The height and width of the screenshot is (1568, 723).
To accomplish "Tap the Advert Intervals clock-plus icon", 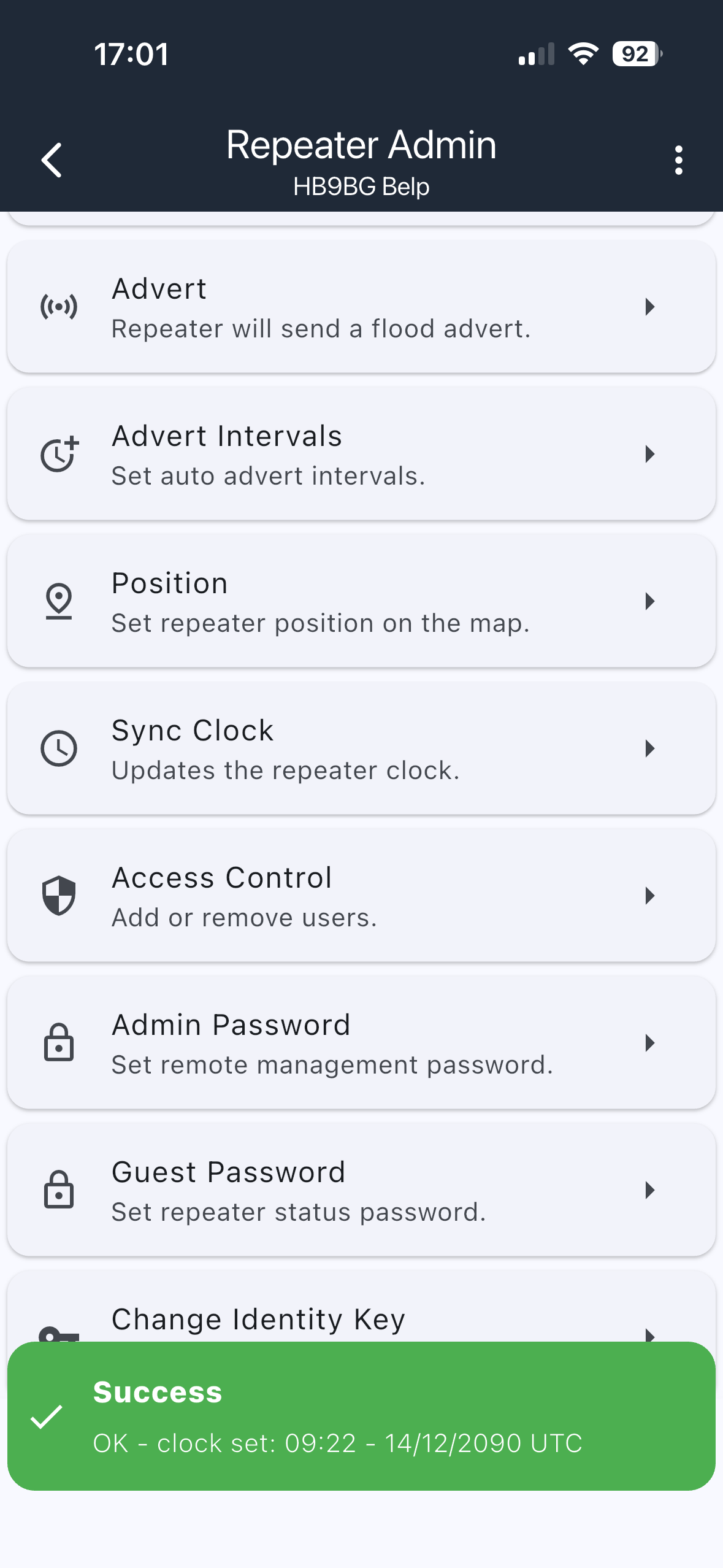I will click(x=59, y=454).
